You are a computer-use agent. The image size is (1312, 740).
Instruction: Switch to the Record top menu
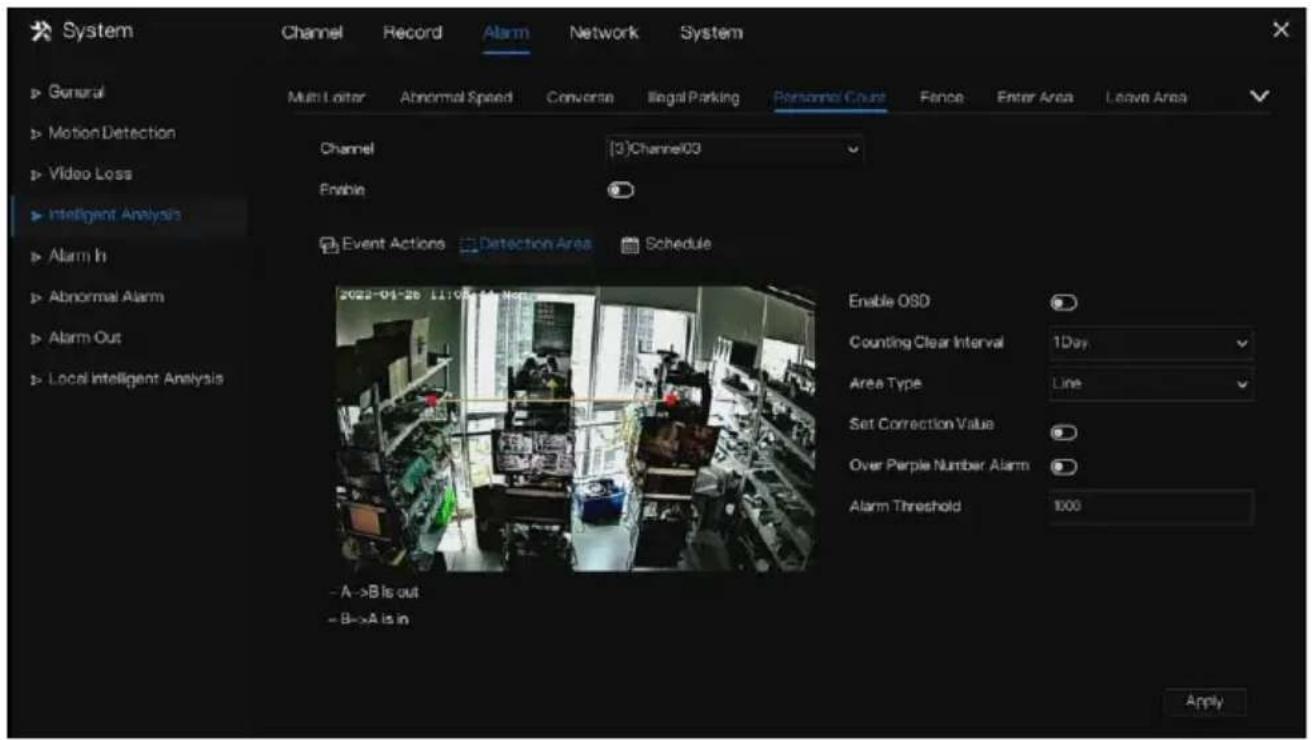[x=412, y=33]
